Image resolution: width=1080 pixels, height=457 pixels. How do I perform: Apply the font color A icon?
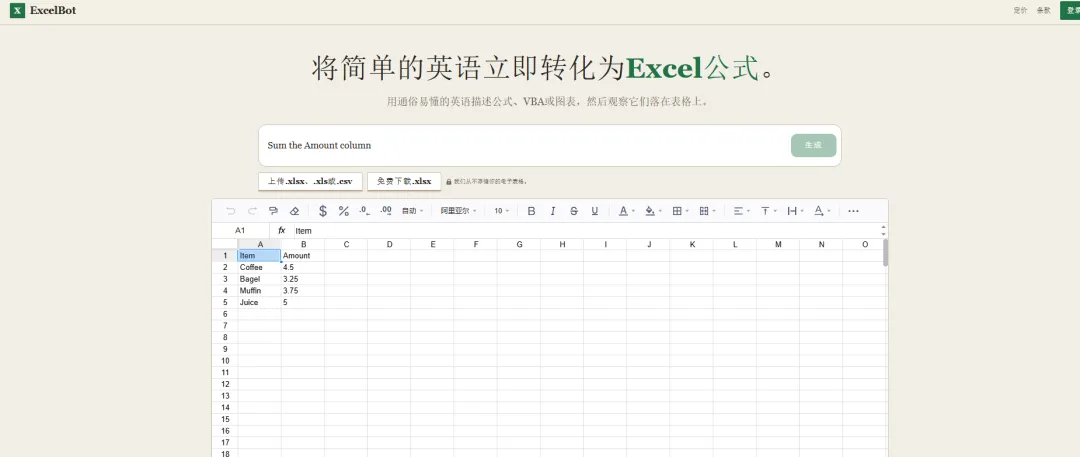[623, 211]
